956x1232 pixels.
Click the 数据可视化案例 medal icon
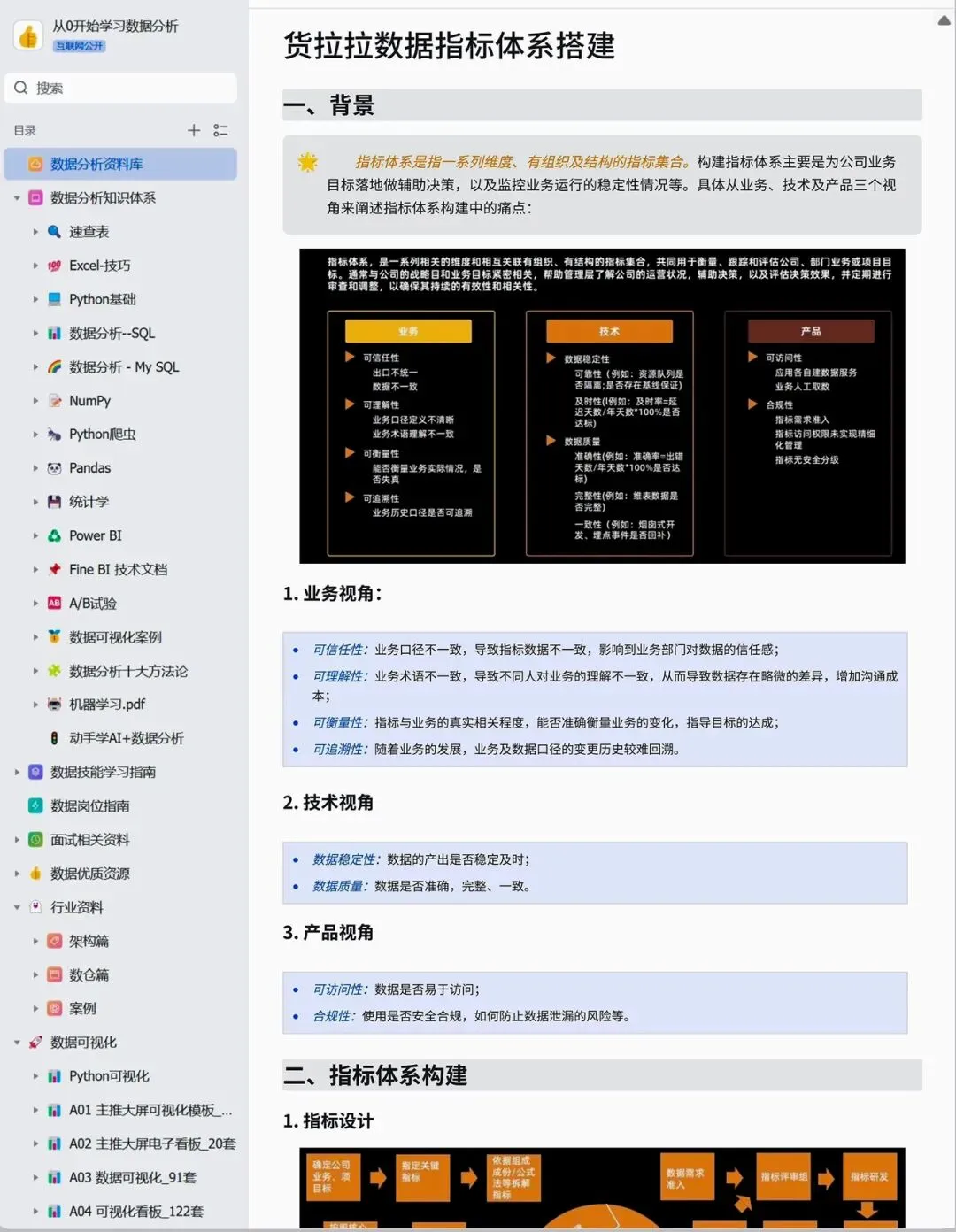tap(54, 637)
